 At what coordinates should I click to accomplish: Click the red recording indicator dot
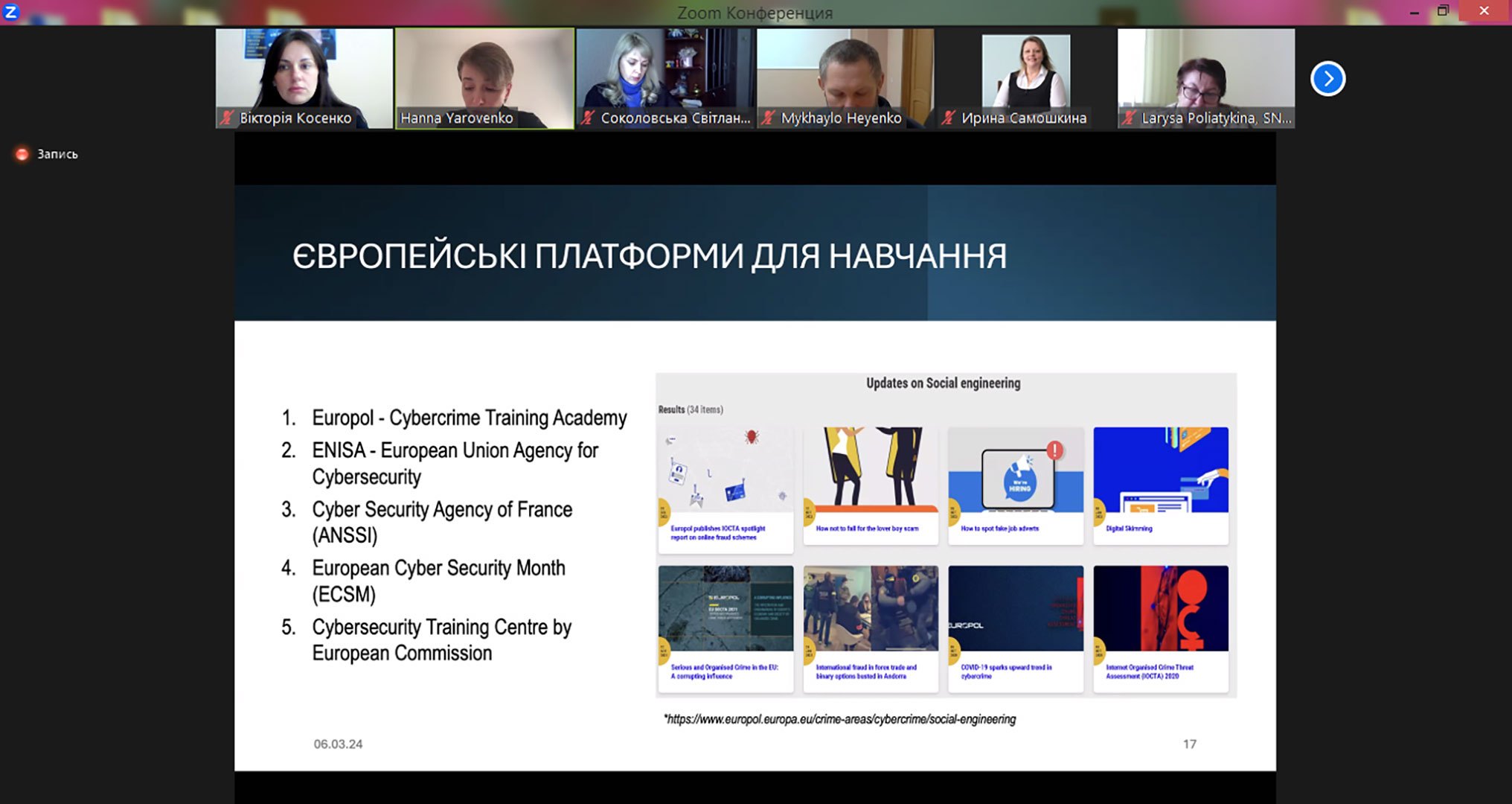point(22,154)
